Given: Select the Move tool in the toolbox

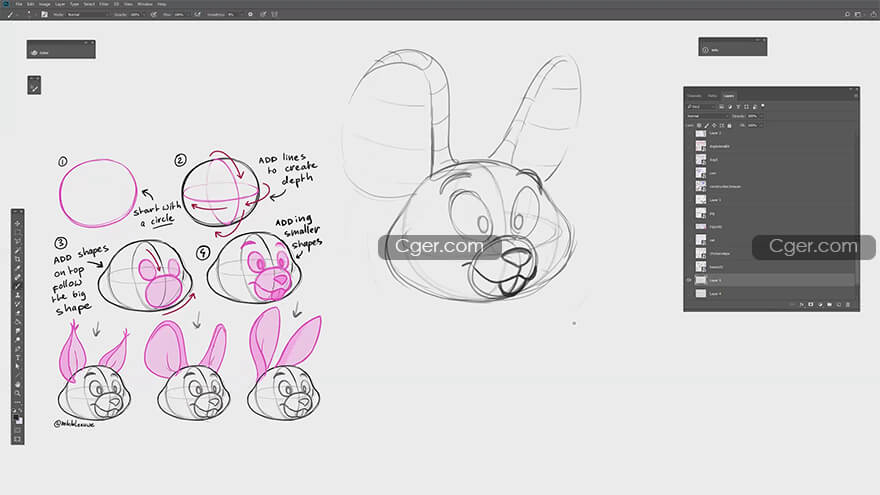Looking at the screenshot, I should click(x=17, y=223).
